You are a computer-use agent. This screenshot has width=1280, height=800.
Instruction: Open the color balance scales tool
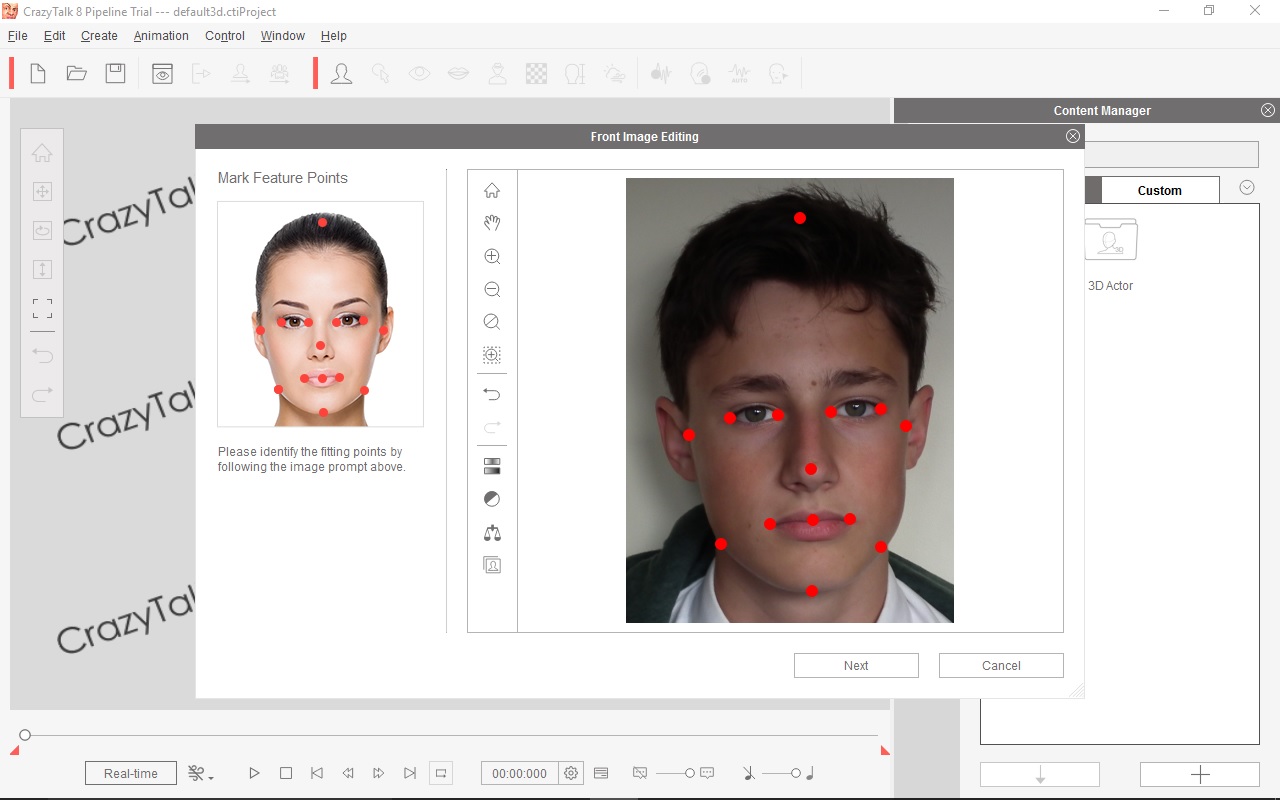[x=492, y=532]
